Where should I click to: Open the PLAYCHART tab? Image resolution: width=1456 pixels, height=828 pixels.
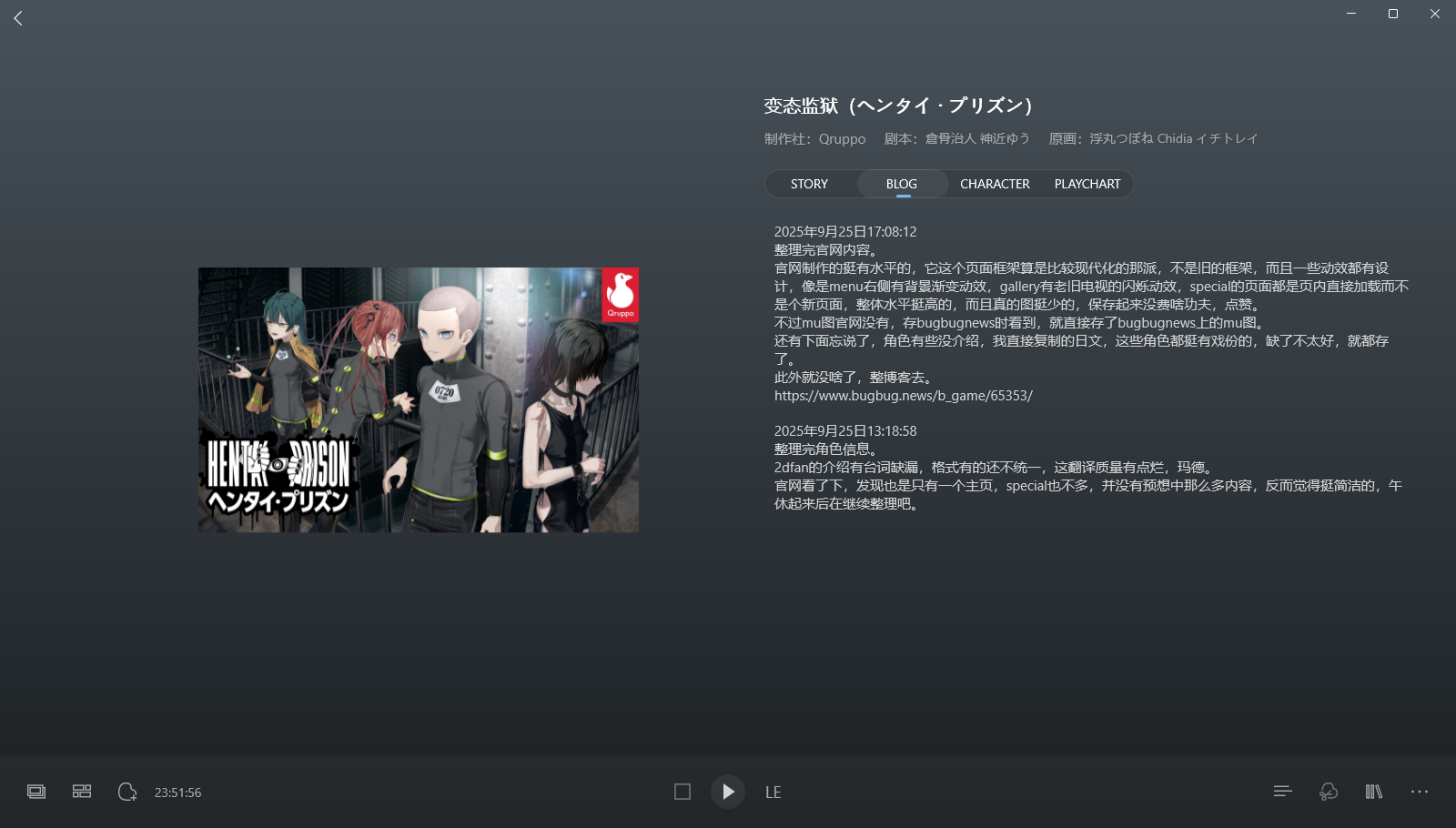point(1087,184)
